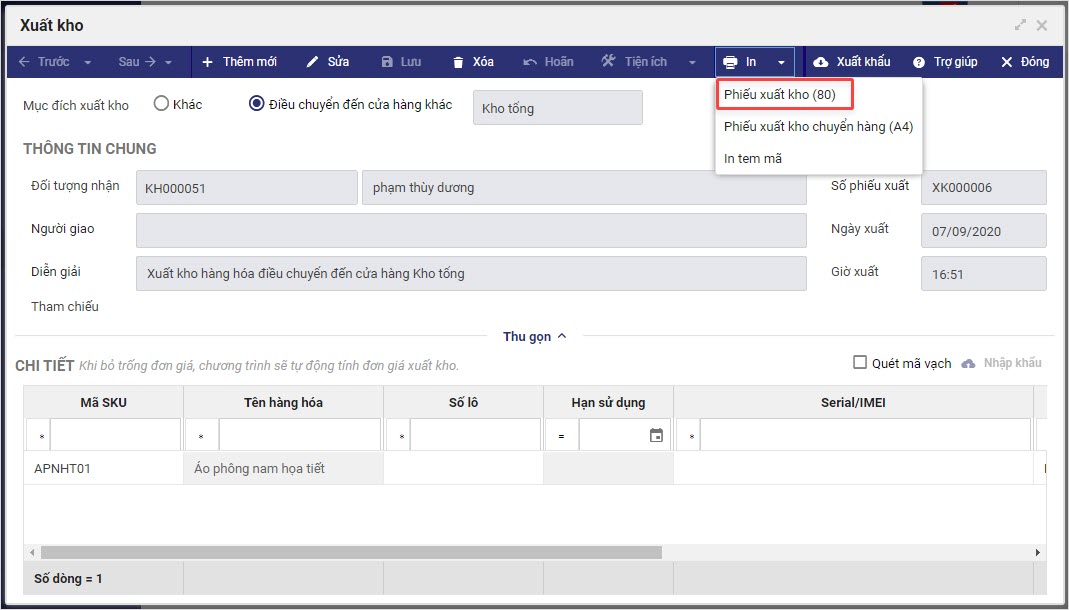Select Điều chuyển đến cửa hàng khác radio

(256, 104)
